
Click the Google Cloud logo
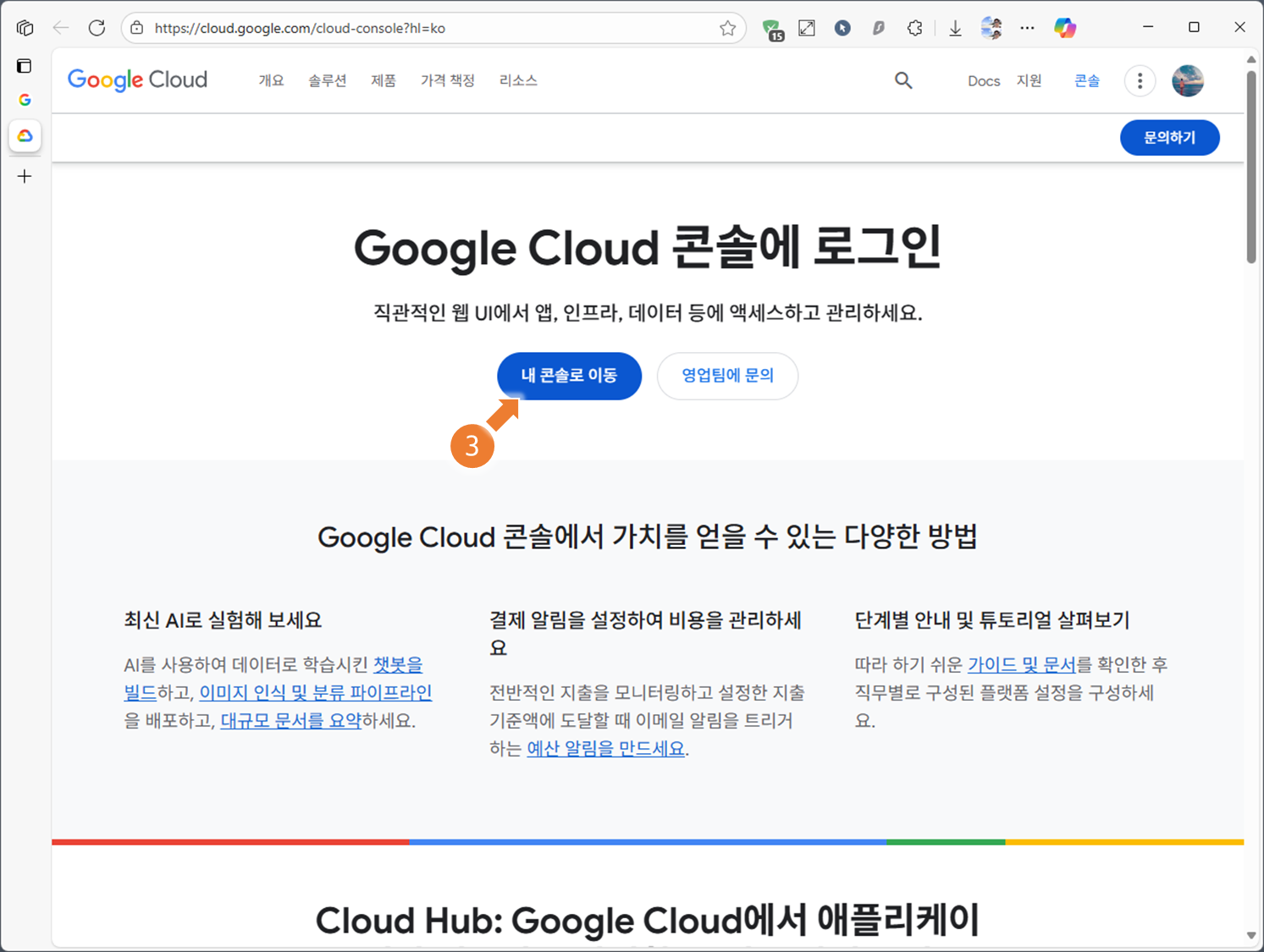(137, 80)
